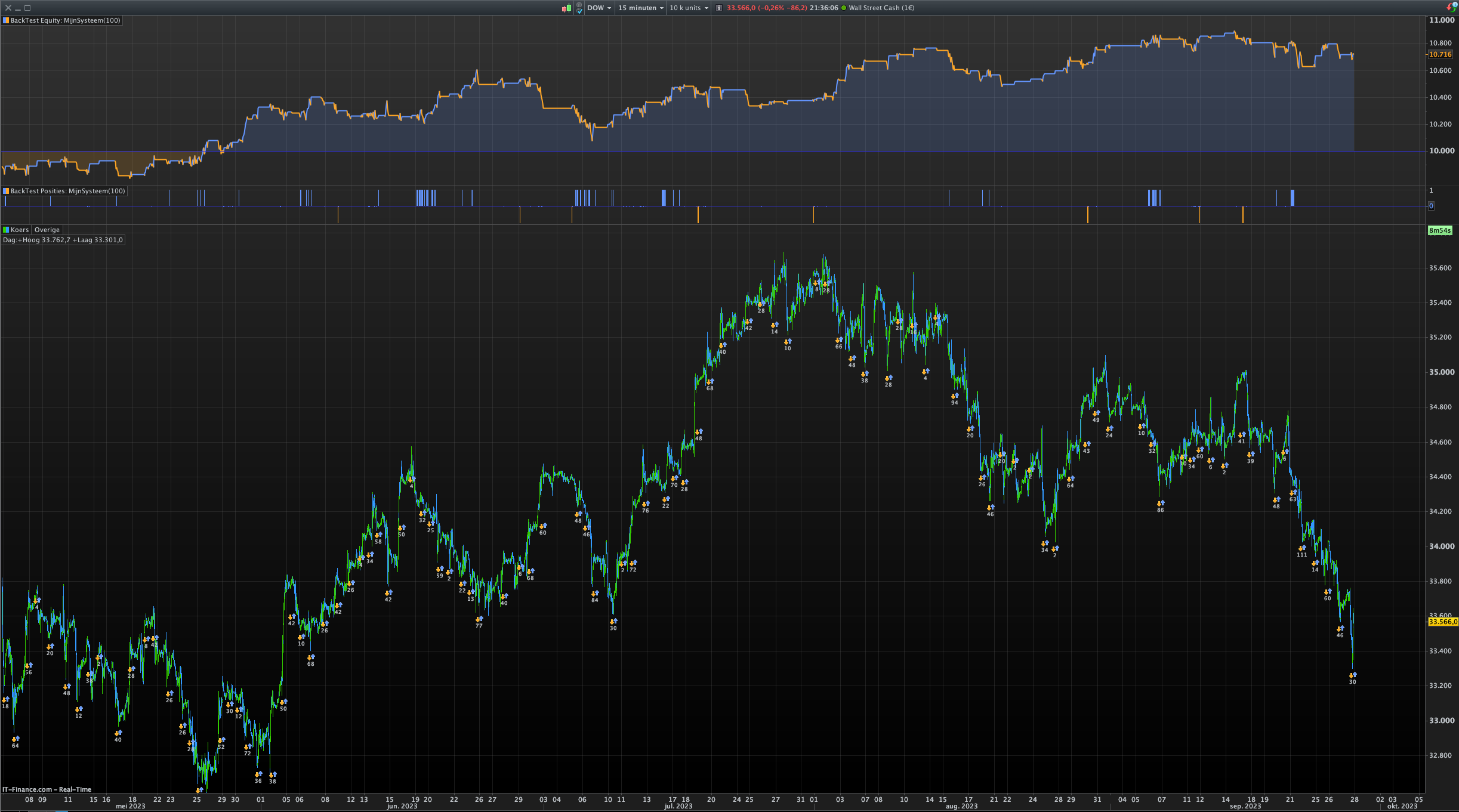Click the 8m54s candle countdown badge
Image resolution: width=1459 pixels, height=812 pixels.
pyautogui.click(x=1439, y=230)
